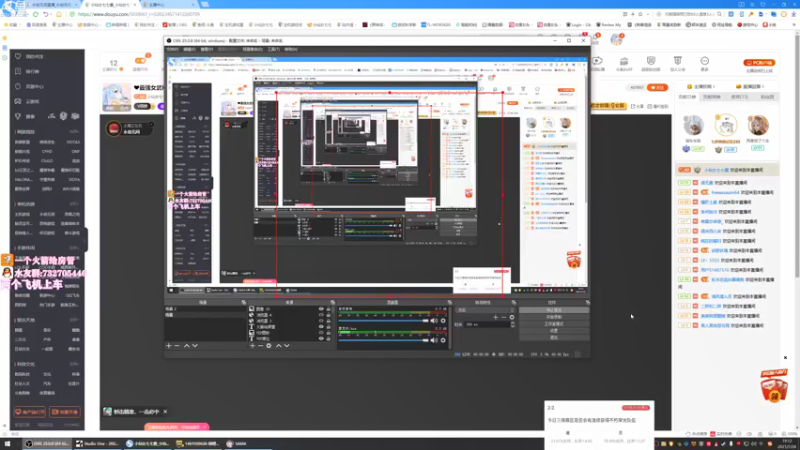
Task: Adjust the transition duration spinner arrows
Action: pos(513,324)
